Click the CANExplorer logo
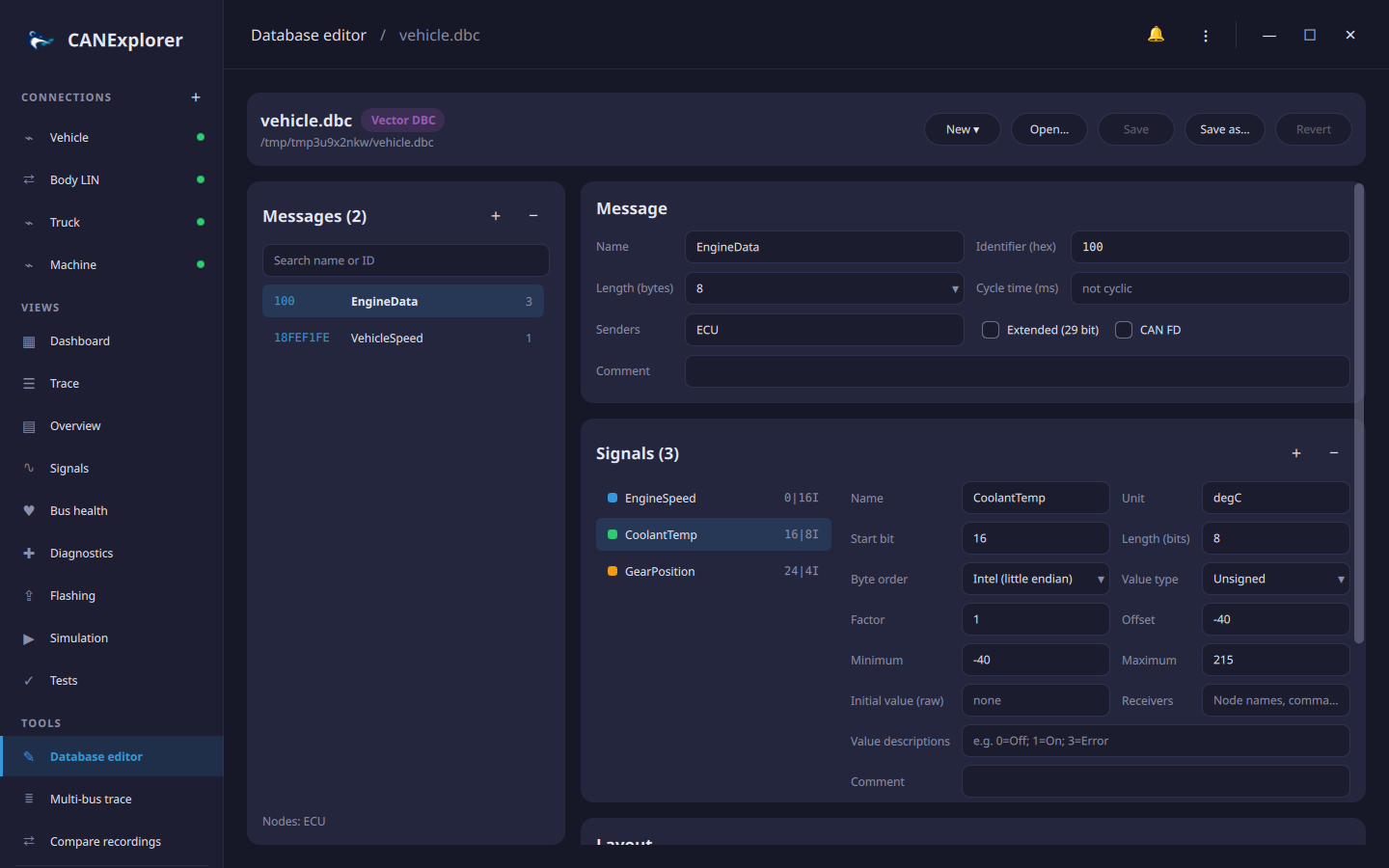This screenshot has width=1389, height=868. click(41, 40)
